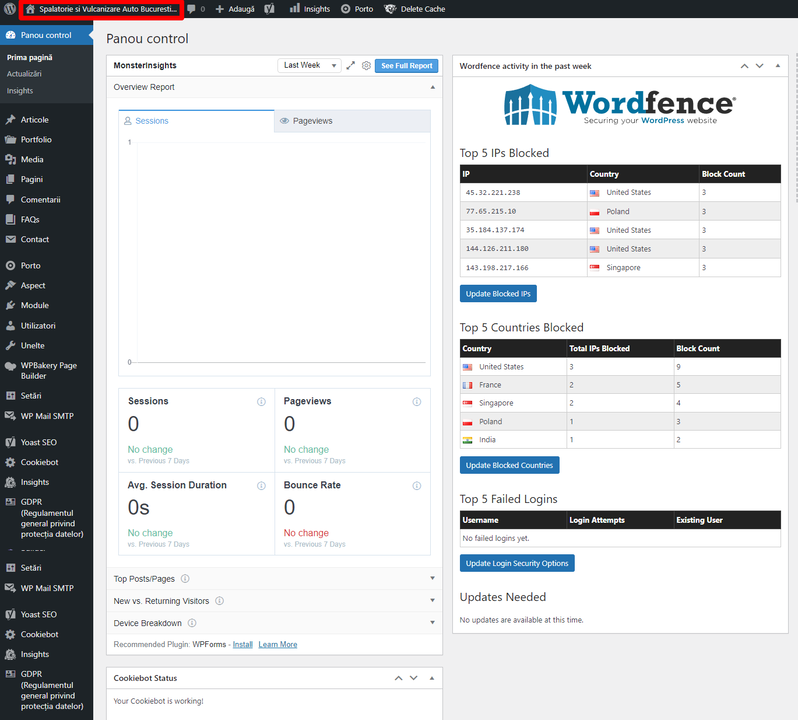Click the Pagini pages icon in sidebar

point(10,179)
